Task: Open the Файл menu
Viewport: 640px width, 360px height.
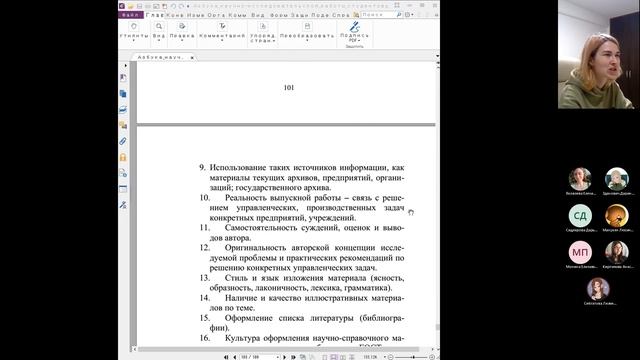Action: click(x=131, y=15)
